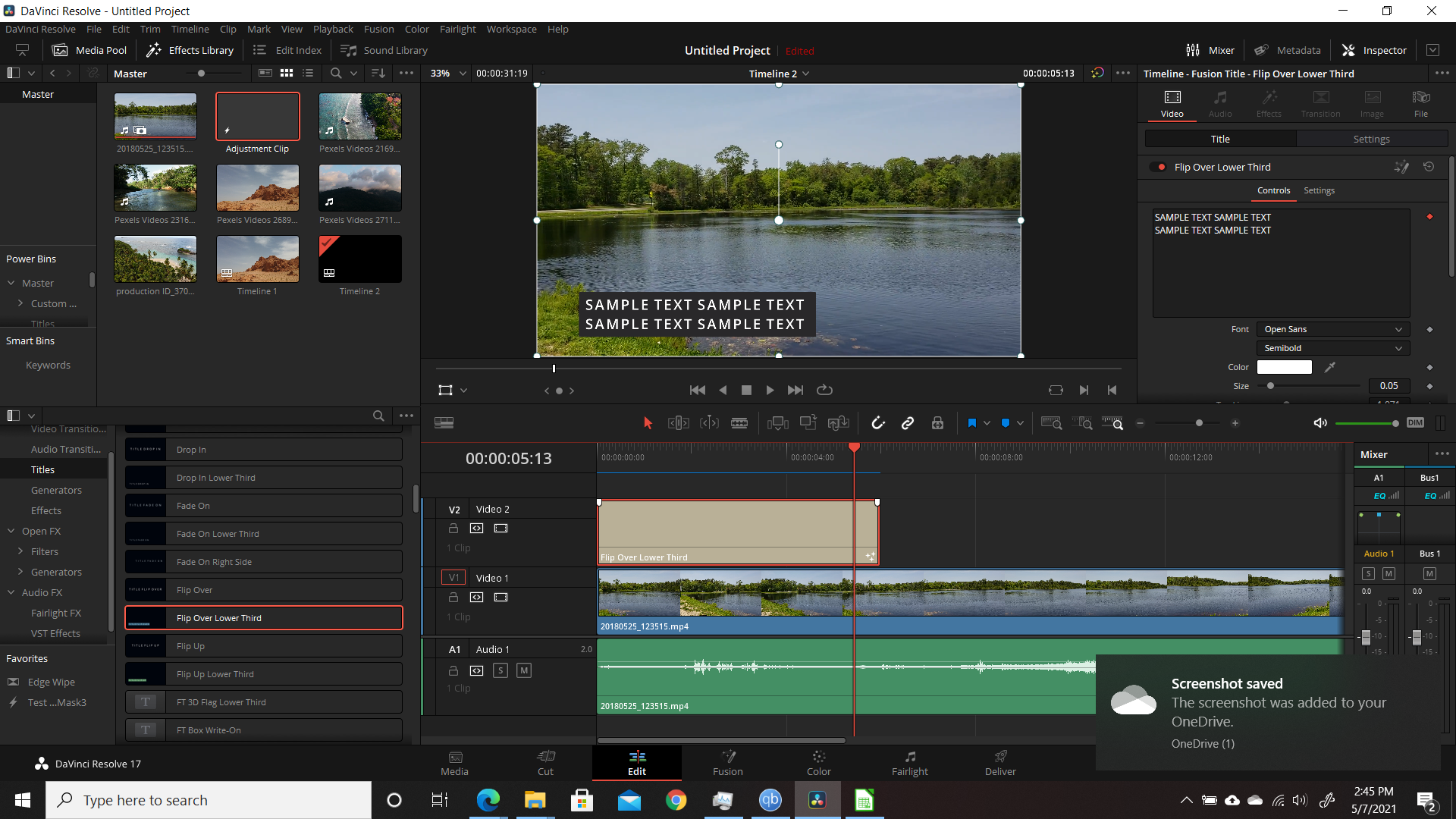Reset the Flip Over Lower Third controls

click(1429, 167)
